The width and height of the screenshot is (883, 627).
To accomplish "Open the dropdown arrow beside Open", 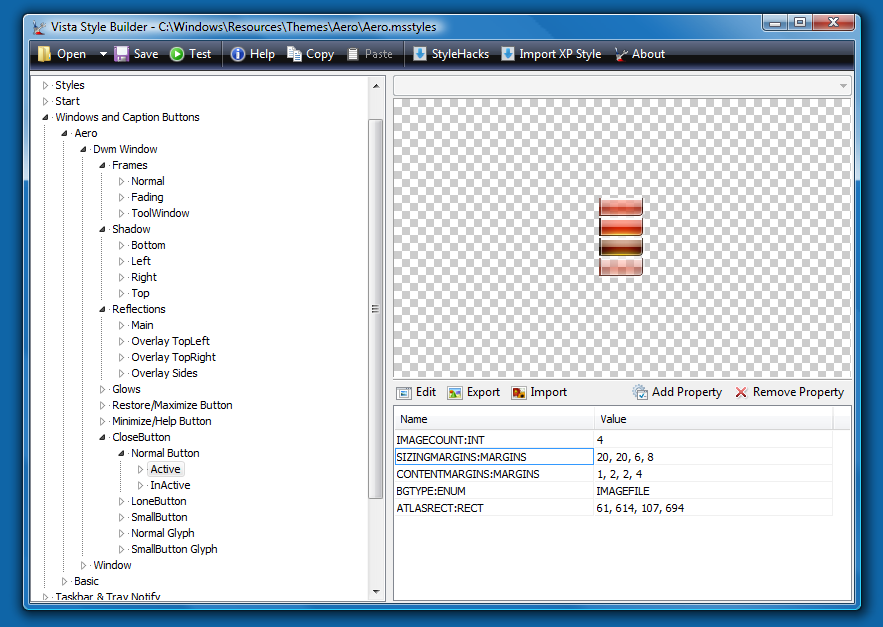I will pyautogui.click(x=103, y=54).
